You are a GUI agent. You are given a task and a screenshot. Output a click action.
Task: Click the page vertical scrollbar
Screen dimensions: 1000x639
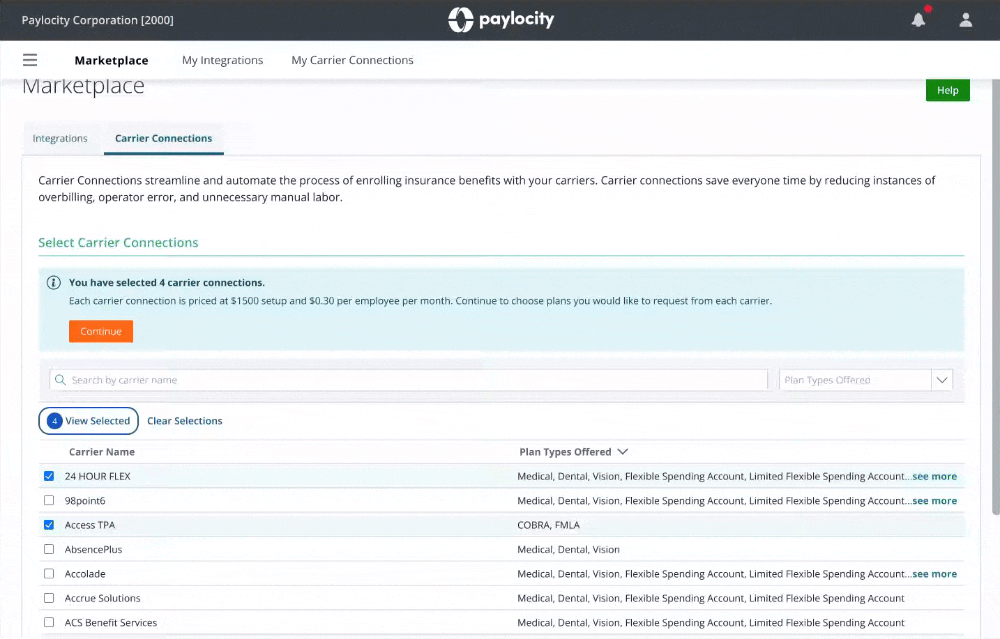(x=996, y=297)
